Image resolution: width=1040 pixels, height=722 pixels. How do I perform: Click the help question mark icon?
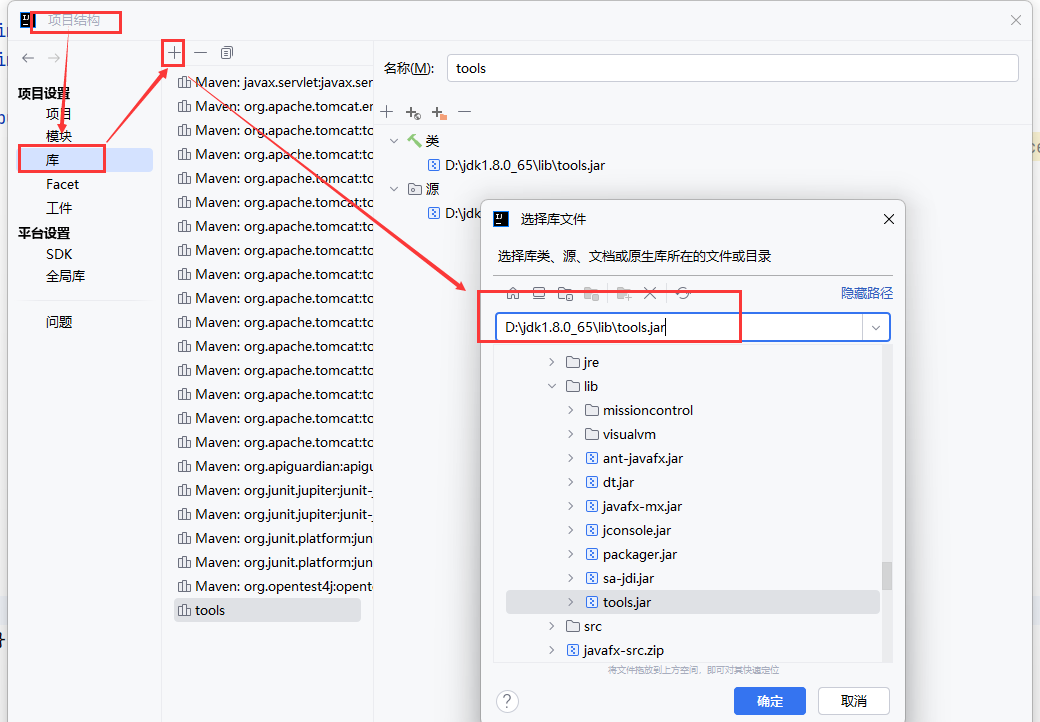click(x=508, y=701)
